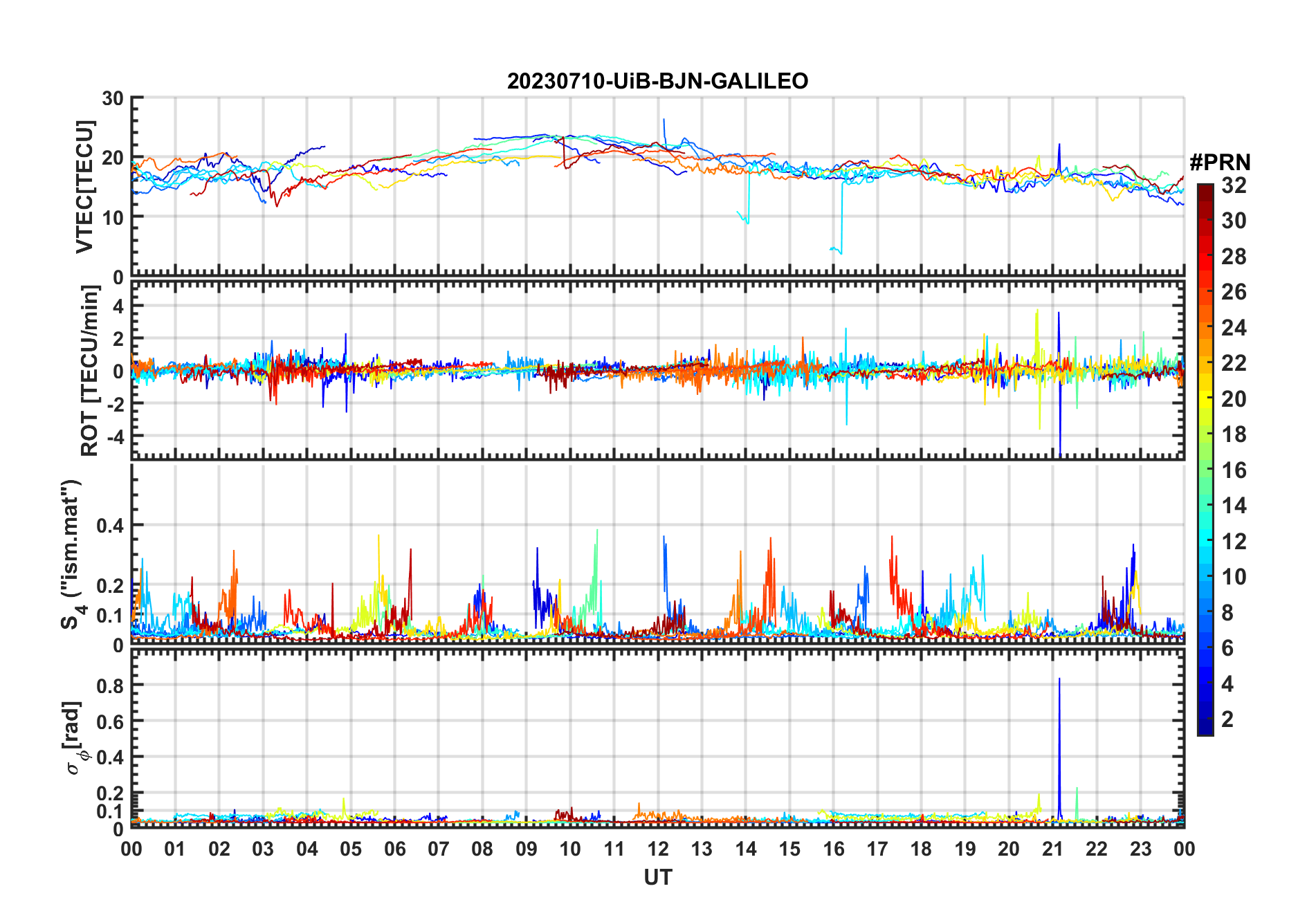
Task: Click the plot title "20230710-UiB-BJN-GALILEO"
Action: pyautogui.click(x=657, y=81)
